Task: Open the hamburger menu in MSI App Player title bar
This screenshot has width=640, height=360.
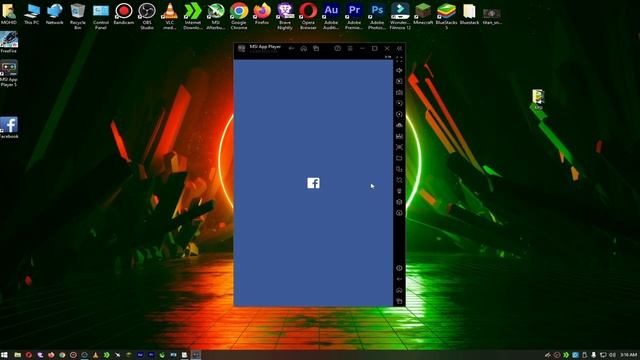Action: point(350,48)
